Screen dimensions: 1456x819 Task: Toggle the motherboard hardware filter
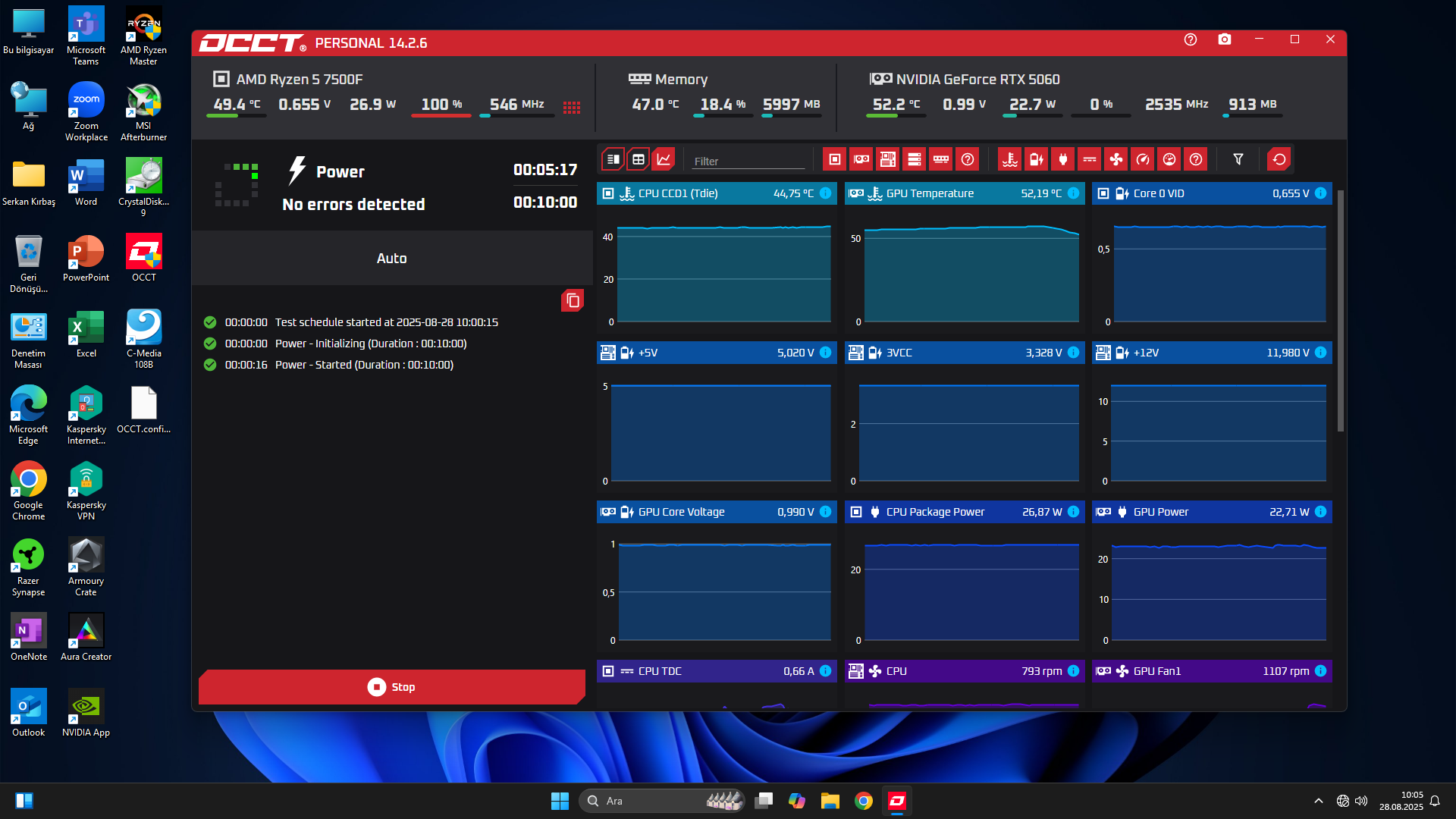pyautogui.click(x=887, y=159)
